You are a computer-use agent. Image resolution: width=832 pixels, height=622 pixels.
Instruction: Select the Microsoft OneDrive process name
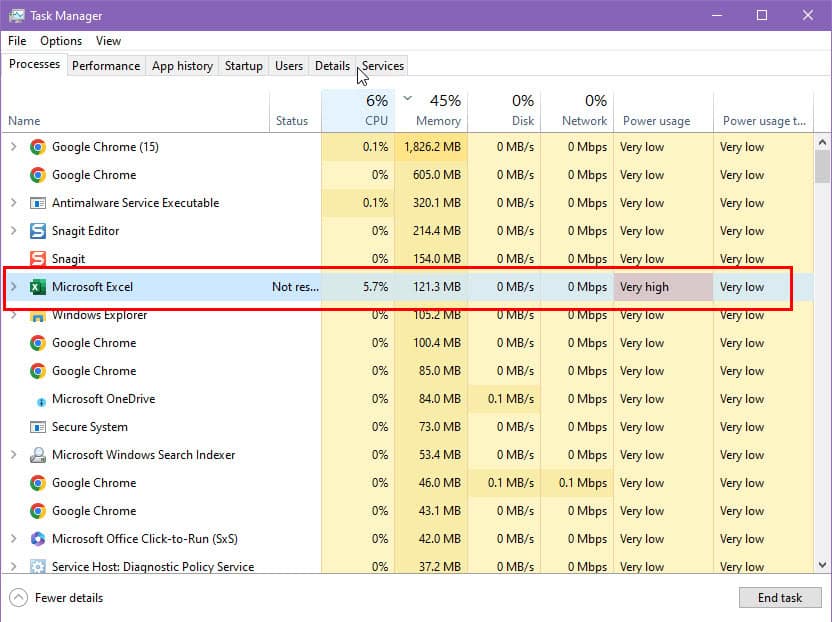[x=103, y=399]
